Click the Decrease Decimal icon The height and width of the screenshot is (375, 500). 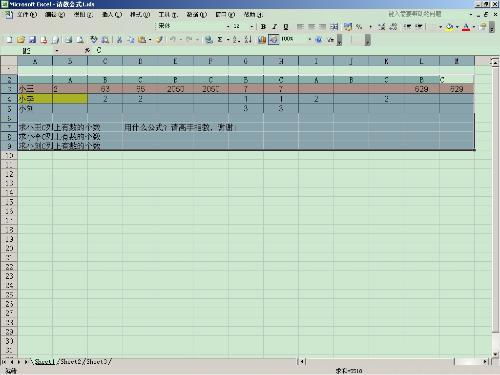click(x=393, y=27)
